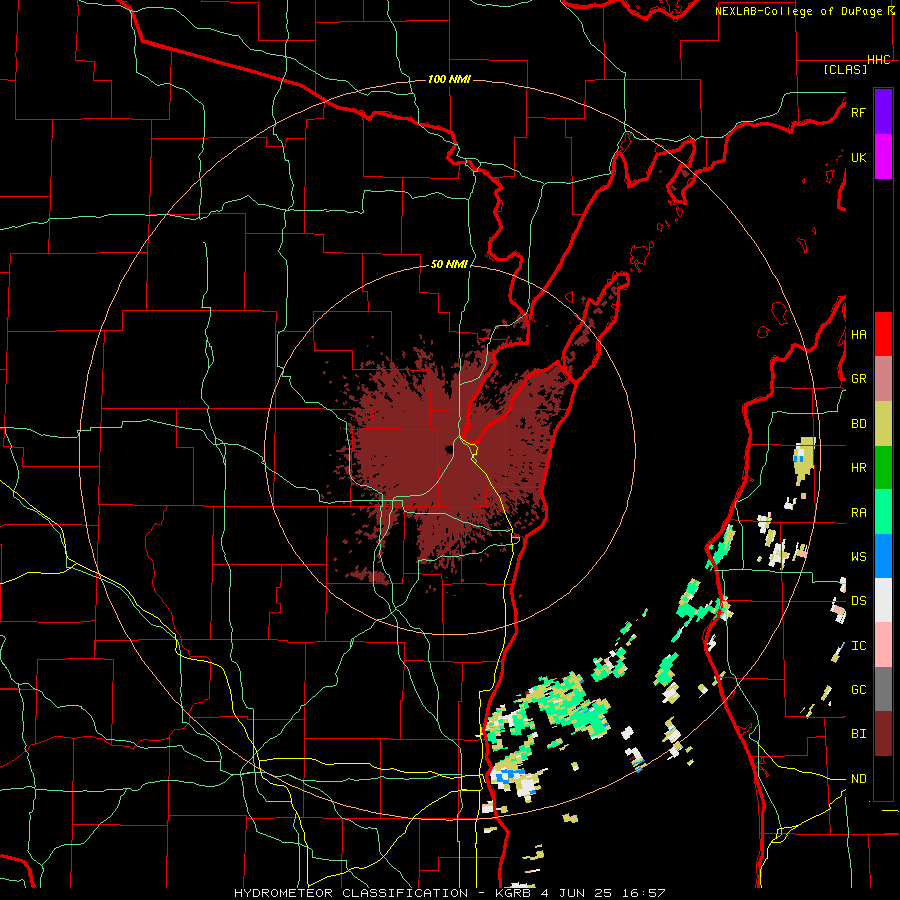Screen dimensions: 900x900
Task: Click the 100 NMI range ring label
Action: tap(449, 79)
